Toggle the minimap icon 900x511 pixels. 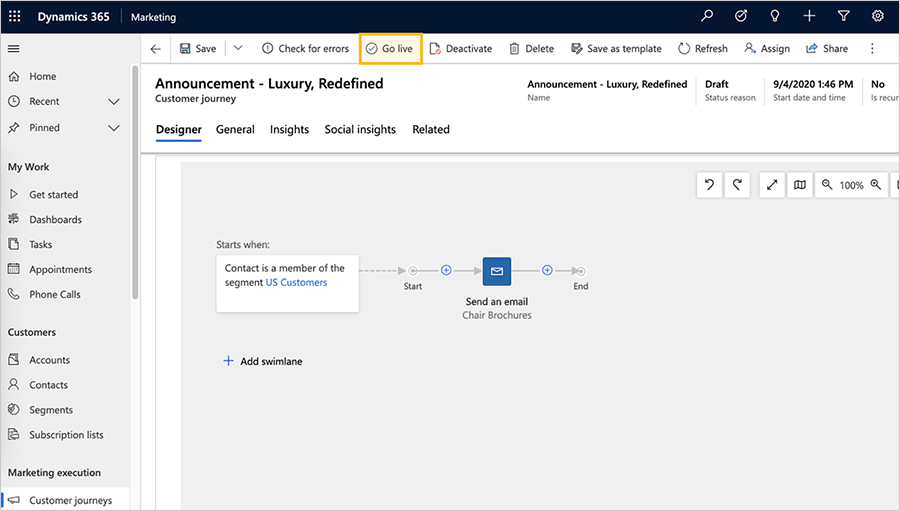pyautogui.click(x=800, y=185)
